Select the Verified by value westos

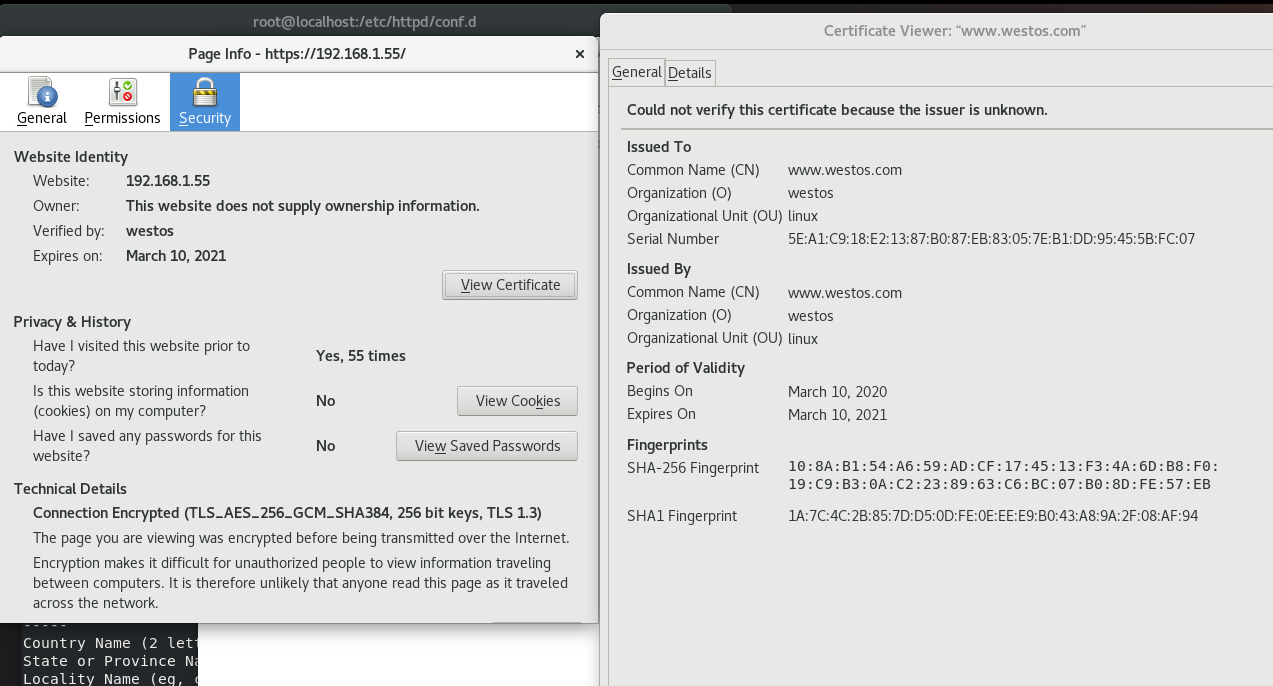click(x=150, y=231)
